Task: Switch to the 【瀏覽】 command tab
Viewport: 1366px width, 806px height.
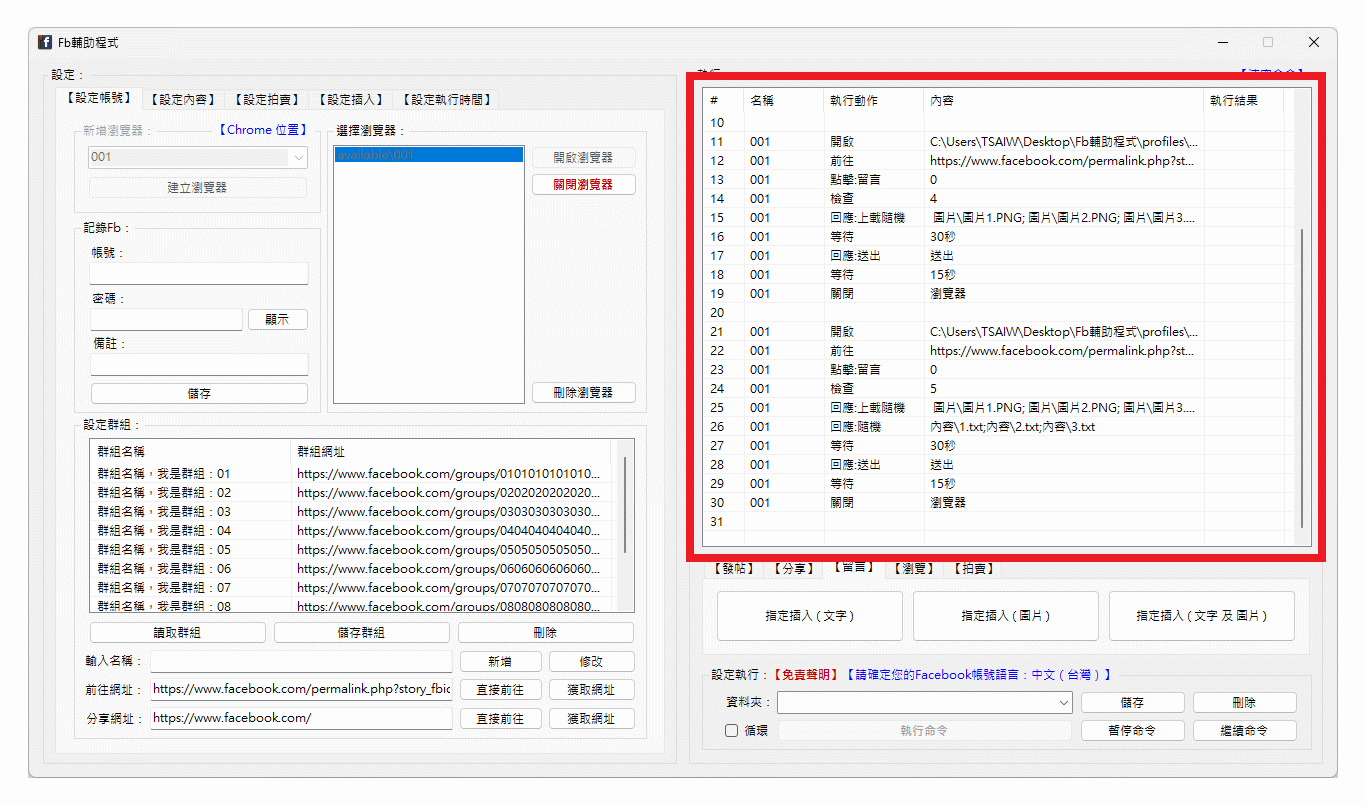Action: pyautogui.click(x=913, y=568)
